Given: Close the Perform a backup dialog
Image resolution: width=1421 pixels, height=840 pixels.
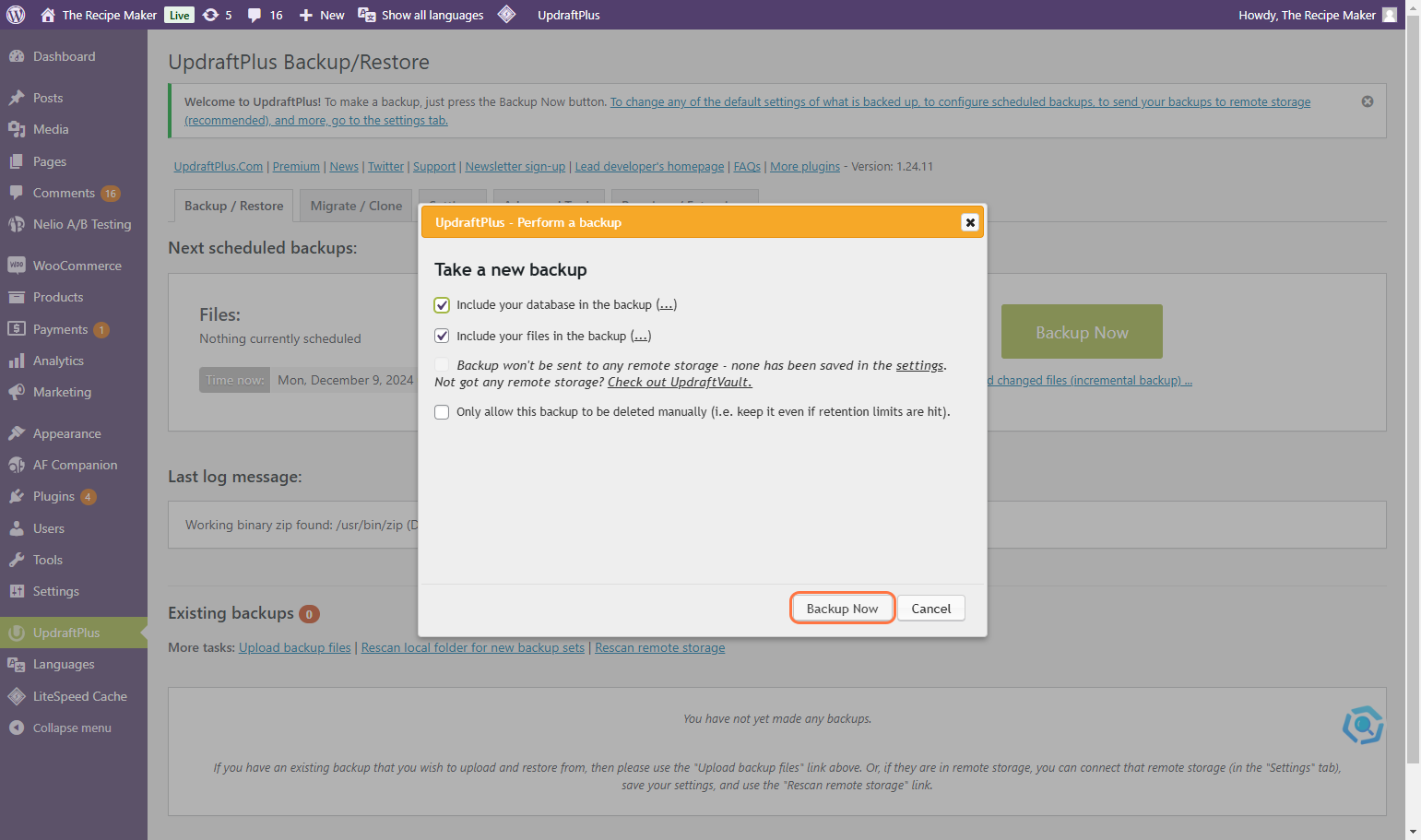Looking at the screenshot, I should pos(970,222).
